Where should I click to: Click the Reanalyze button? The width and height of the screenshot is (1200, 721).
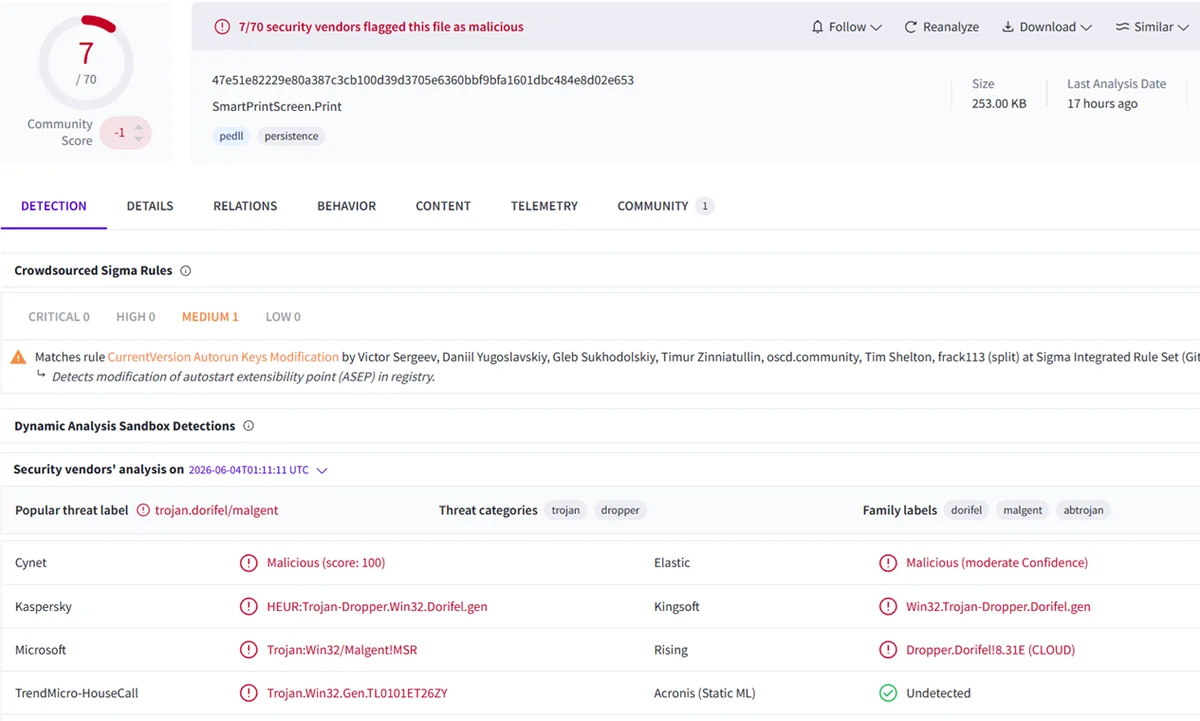coord(941,27)
